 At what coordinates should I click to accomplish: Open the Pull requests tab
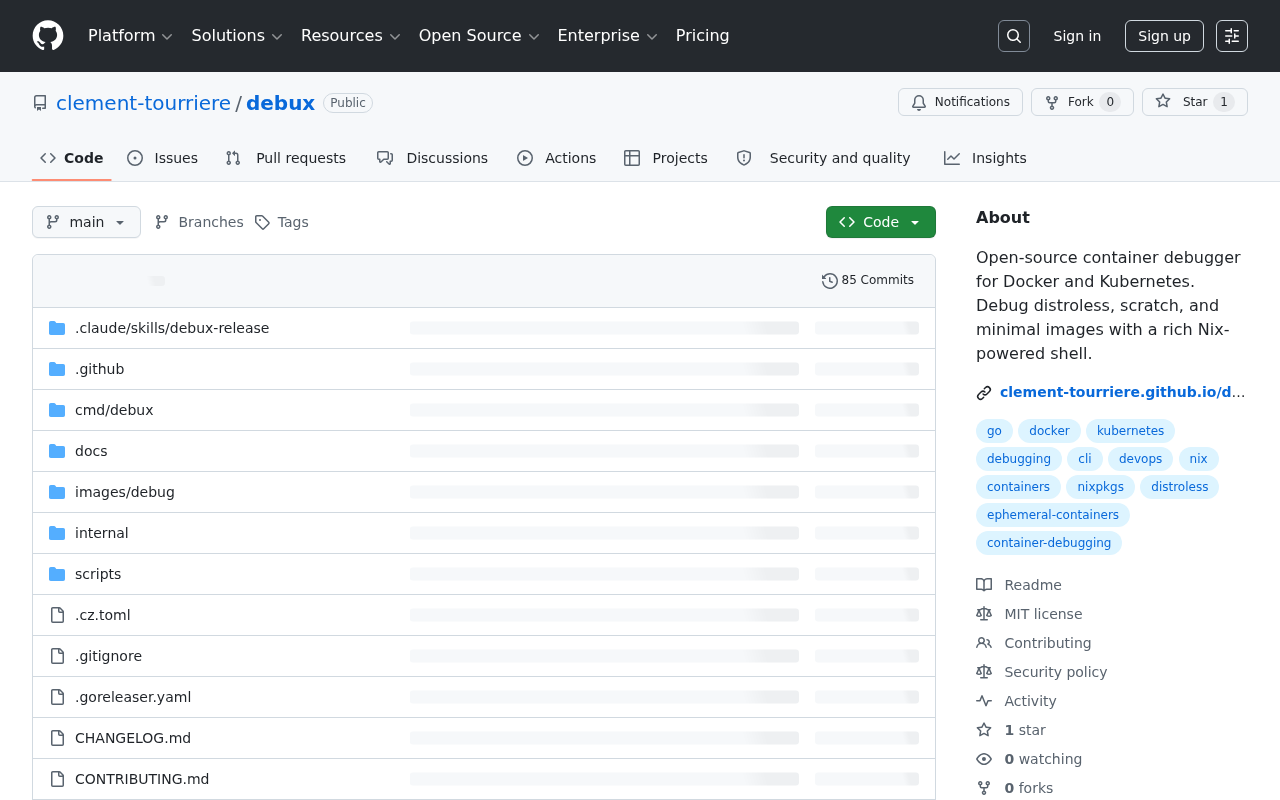click(x=286, y=158)
